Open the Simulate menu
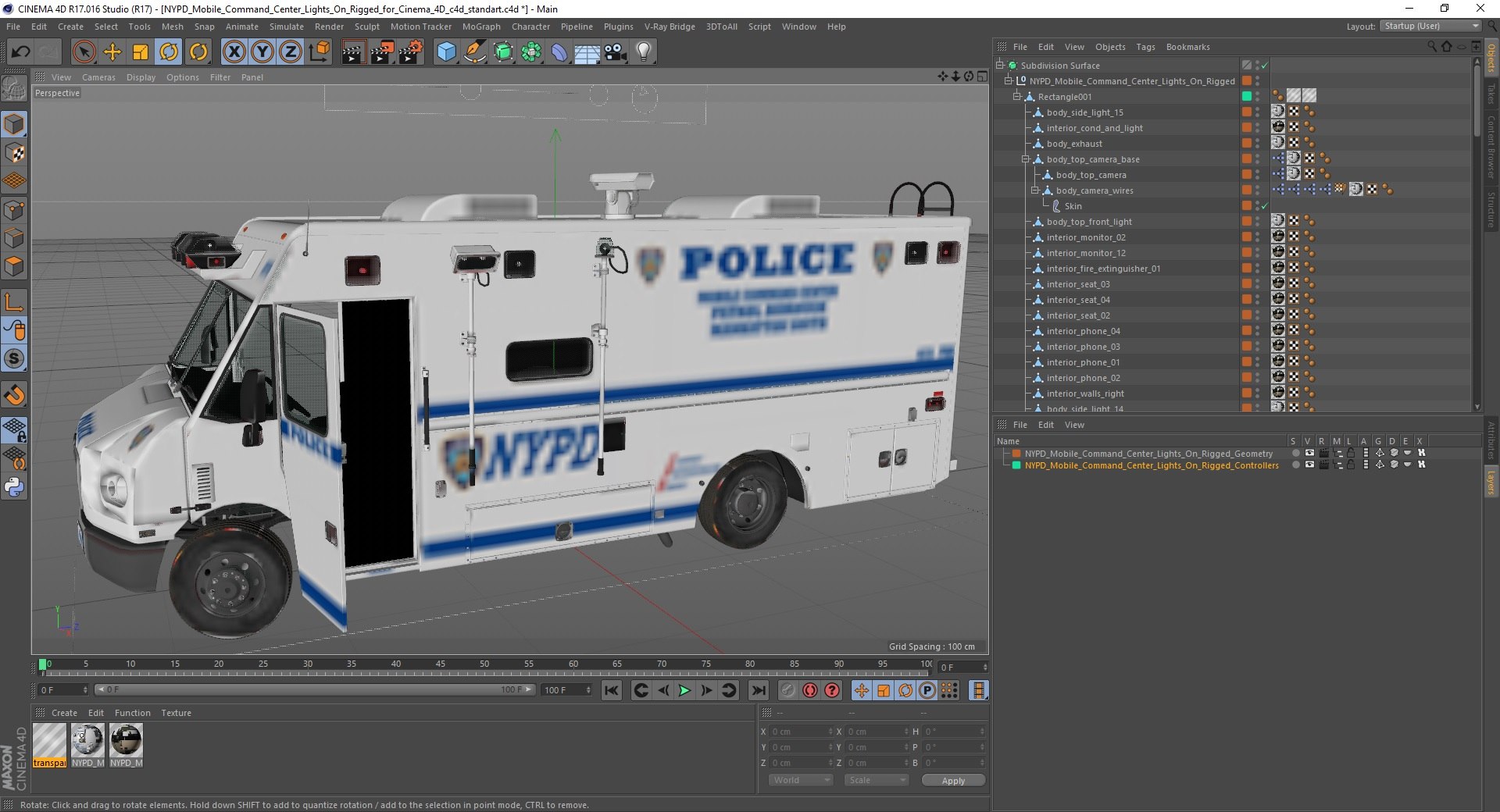 coord(287,27)
